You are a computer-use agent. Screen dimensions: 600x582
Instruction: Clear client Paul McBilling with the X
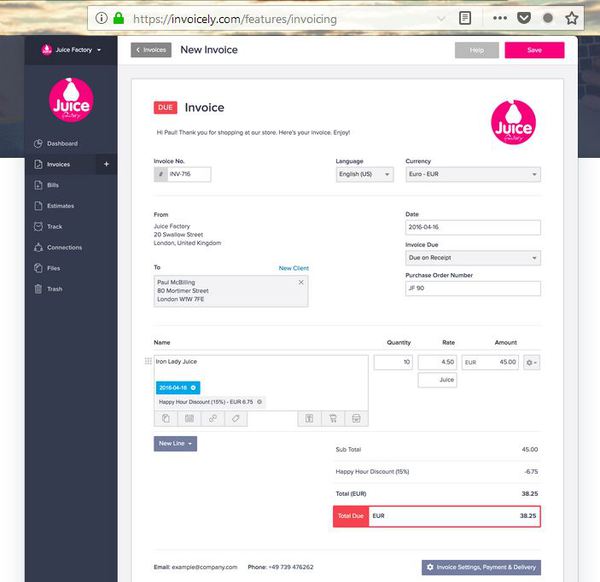pyautogui.click(x=301, y=282)
